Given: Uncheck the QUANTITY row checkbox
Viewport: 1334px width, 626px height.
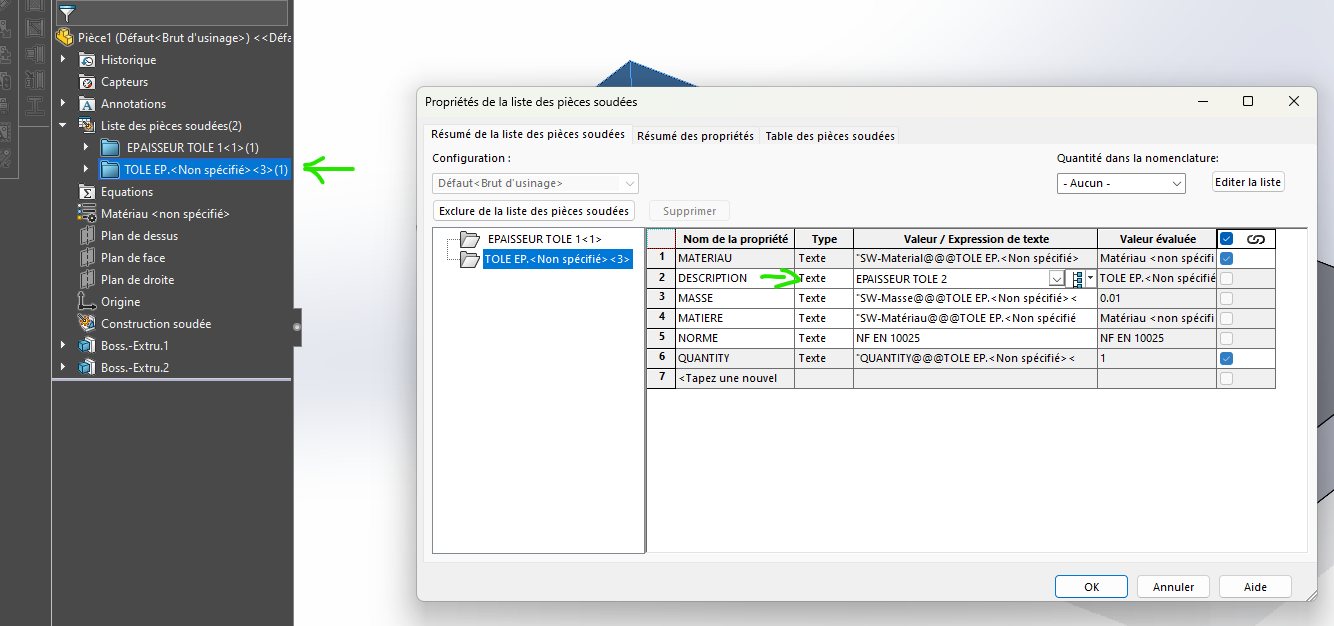Looking at the screenshot, I should [1227, 358].
